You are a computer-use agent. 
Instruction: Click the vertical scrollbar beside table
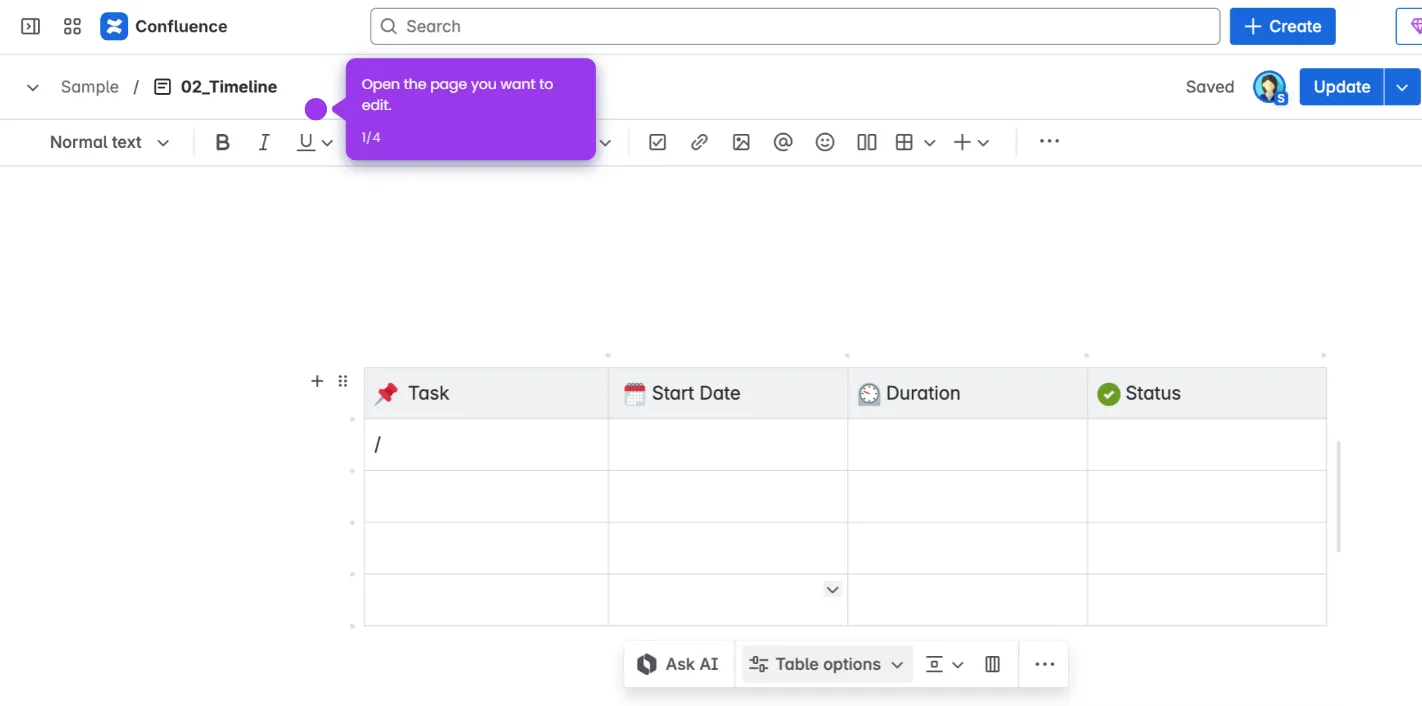click(x=1338, y=496)
